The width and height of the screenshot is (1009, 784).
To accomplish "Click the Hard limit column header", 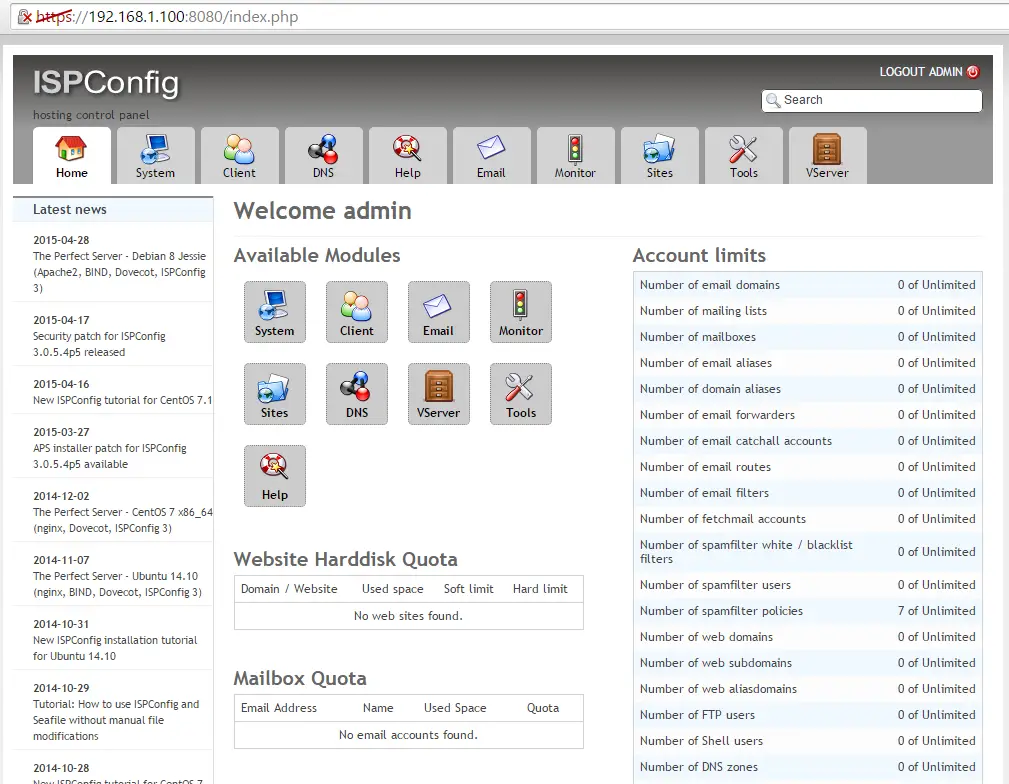I will (x=540, y=589).
